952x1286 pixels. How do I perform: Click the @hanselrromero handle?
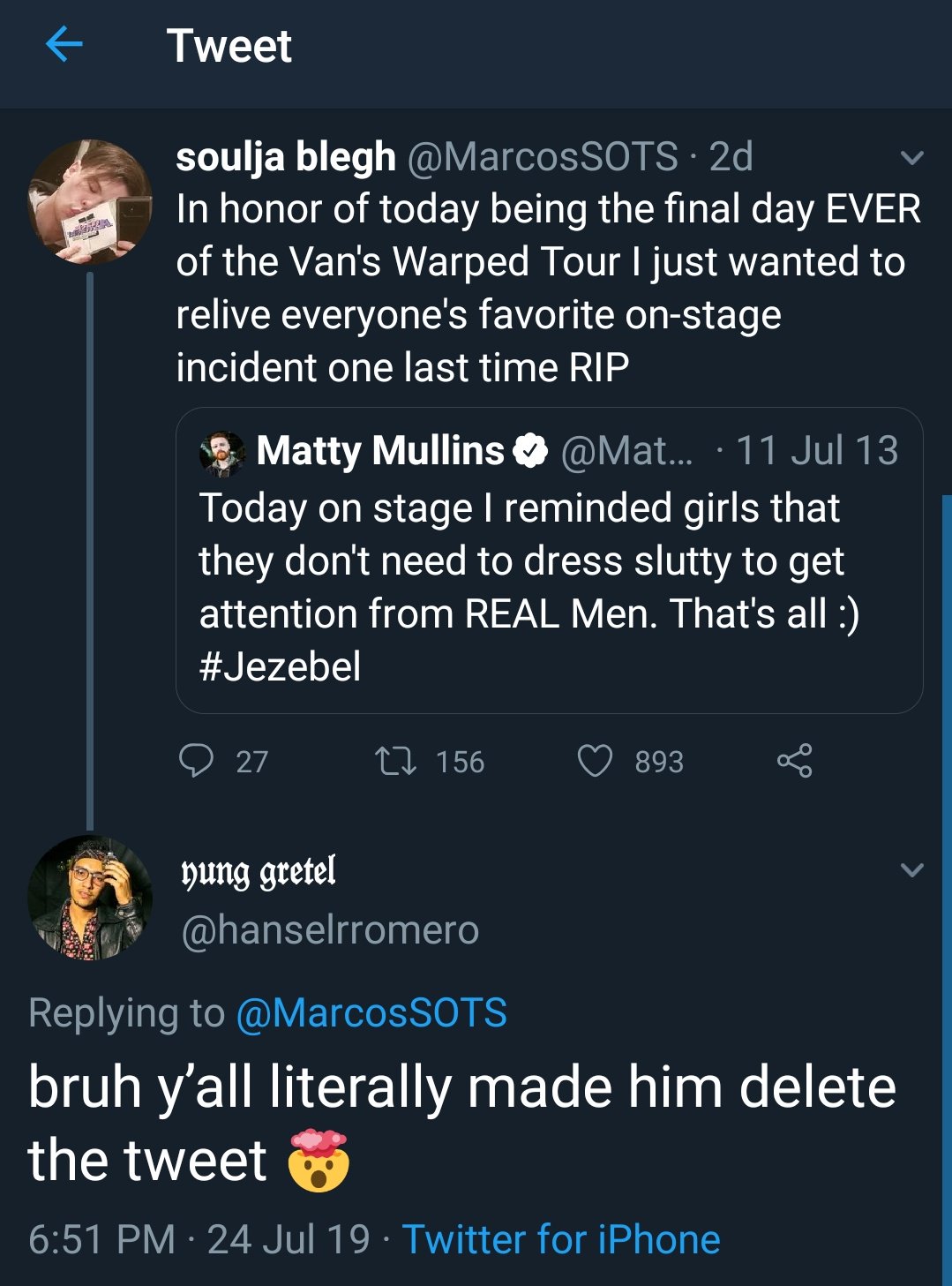(x=330, y=929)
